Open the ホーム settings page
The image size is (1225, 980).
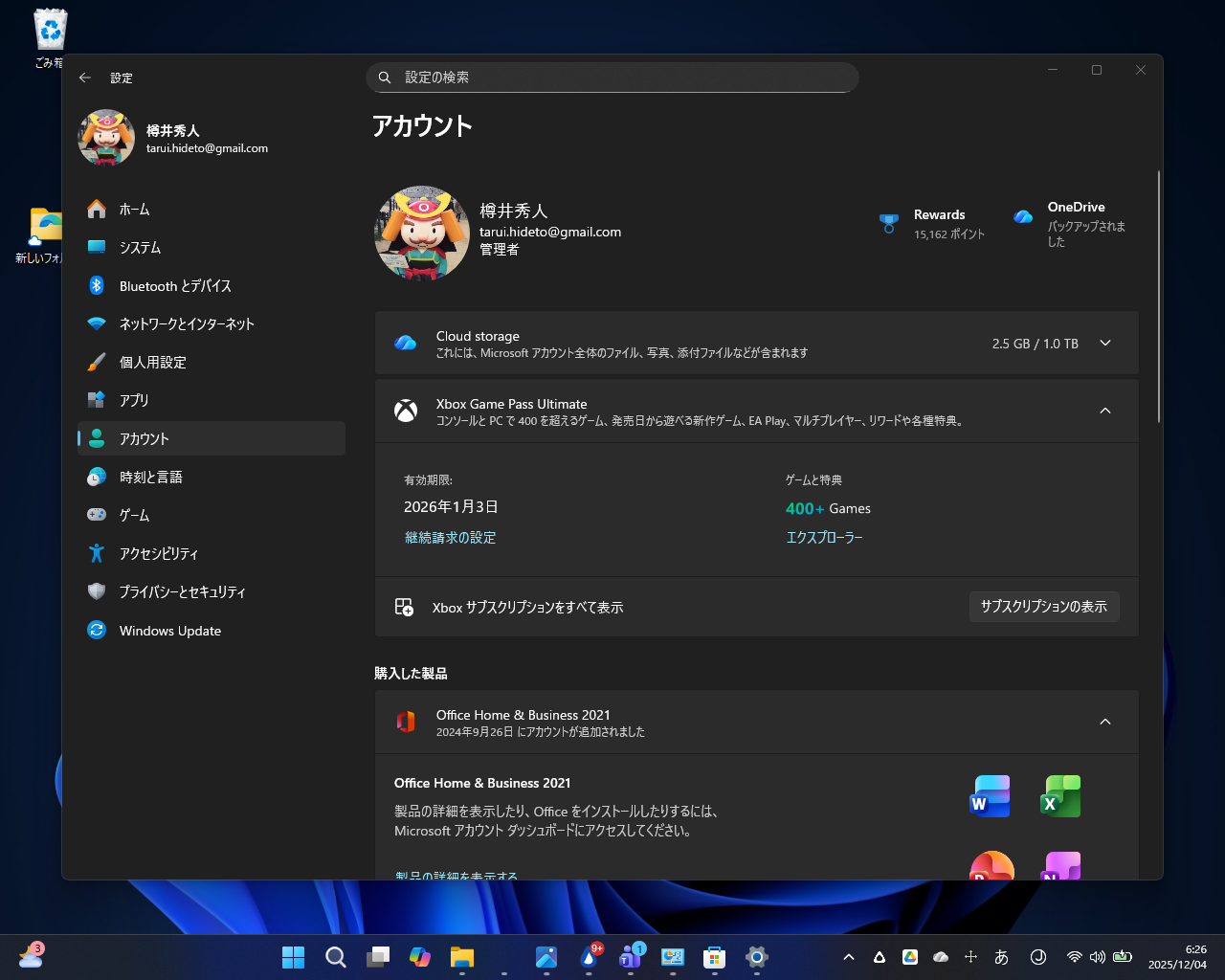pyautogui.click(x=212, y=209)
